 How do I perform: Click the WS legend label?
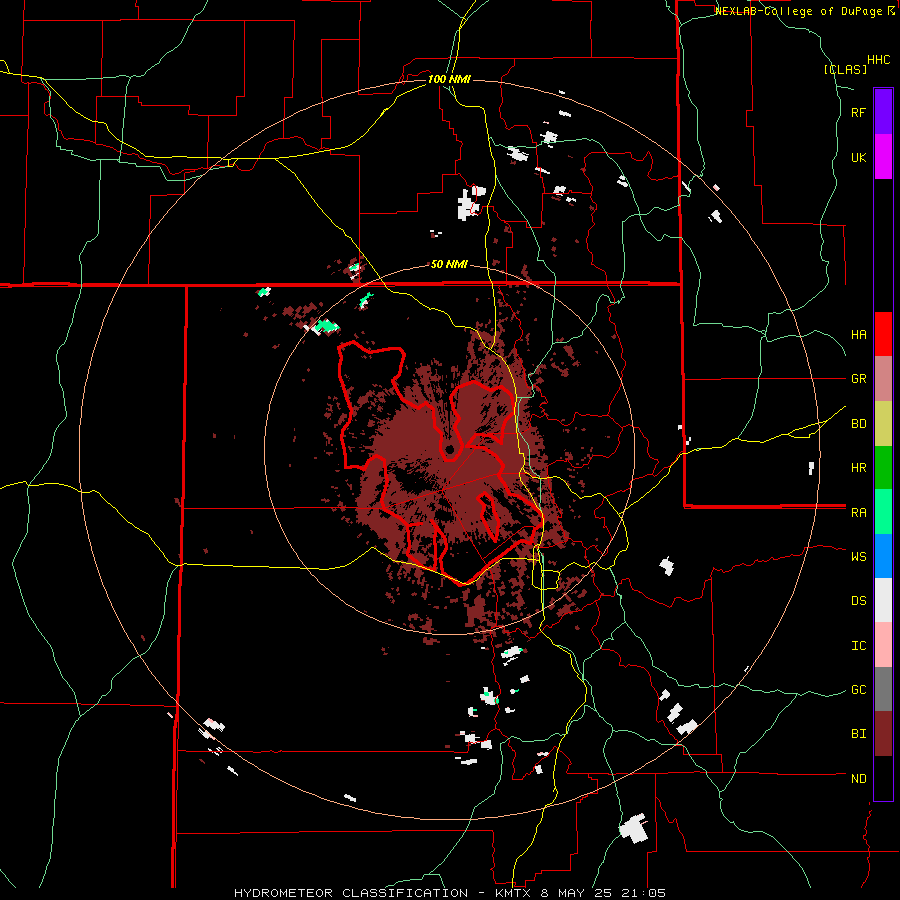pos(858,557)
